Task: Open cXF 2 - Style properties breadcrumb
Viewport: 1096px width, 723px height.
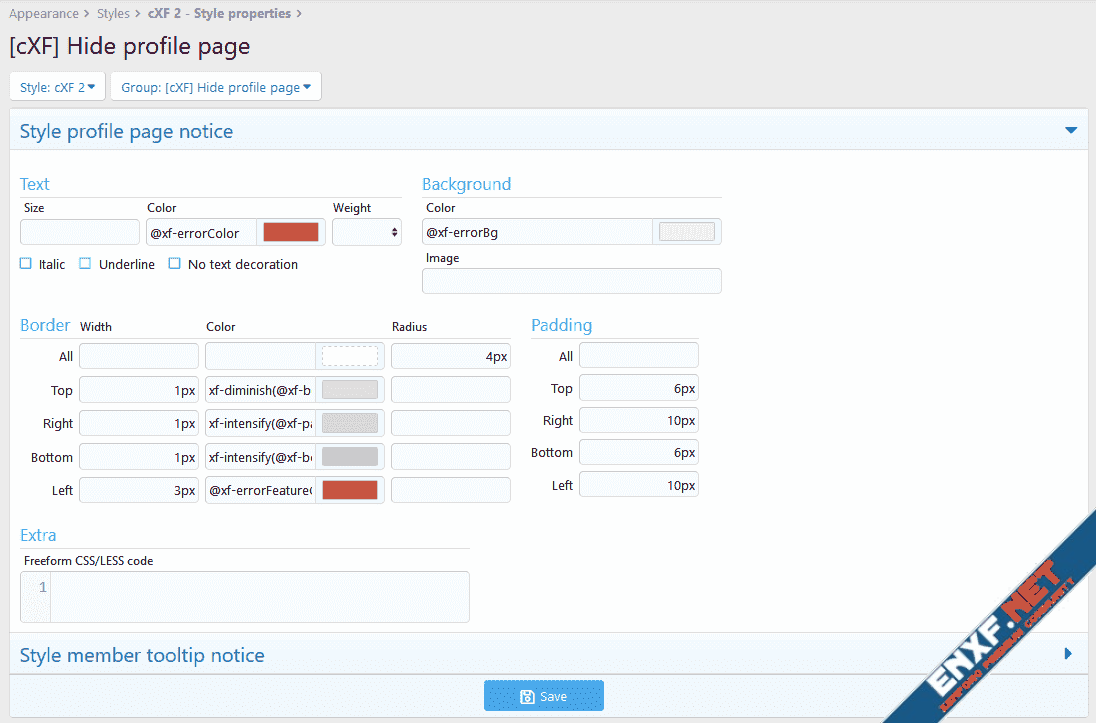Action: (219, 14)
